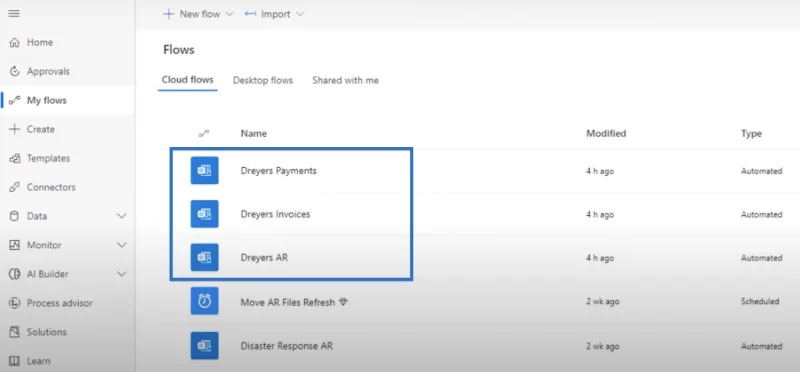Click the Home house icon

[x=15, y=42]
